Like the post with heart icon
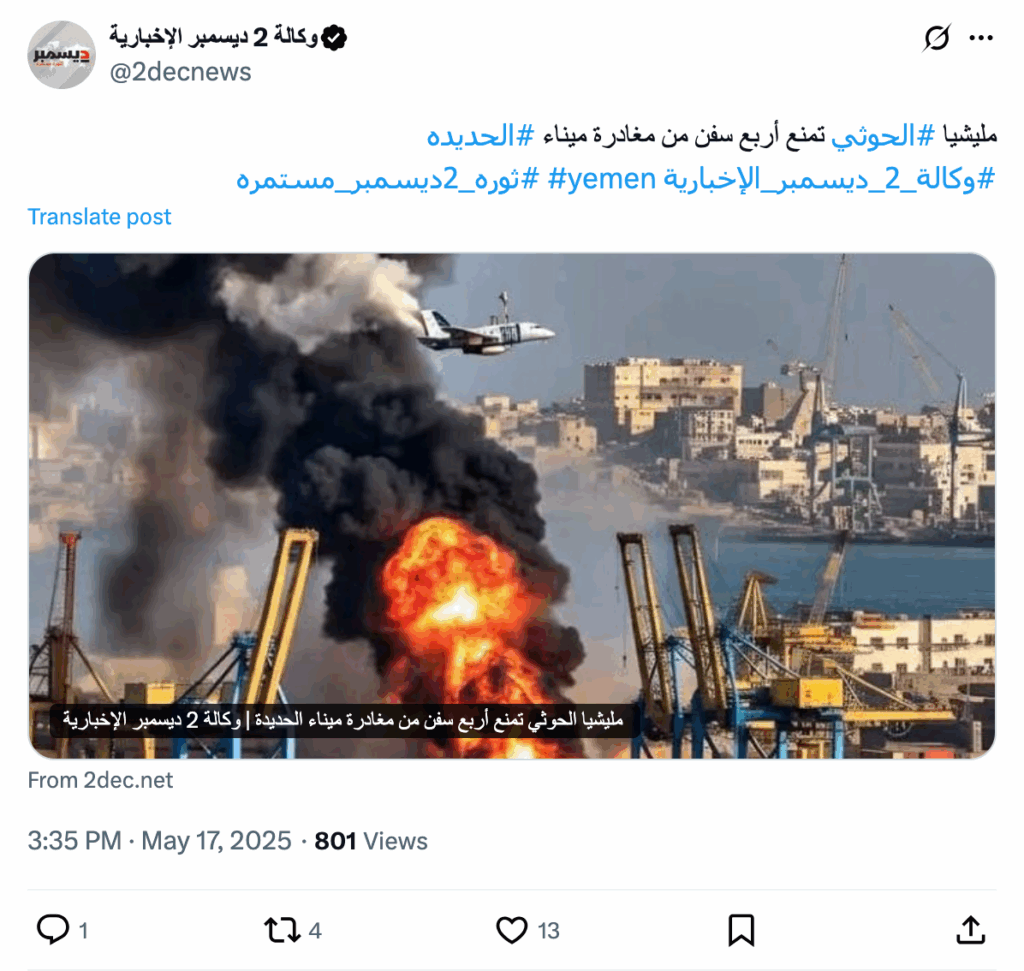The width and height of the screenshot is (1024, 971). point(512,930)
